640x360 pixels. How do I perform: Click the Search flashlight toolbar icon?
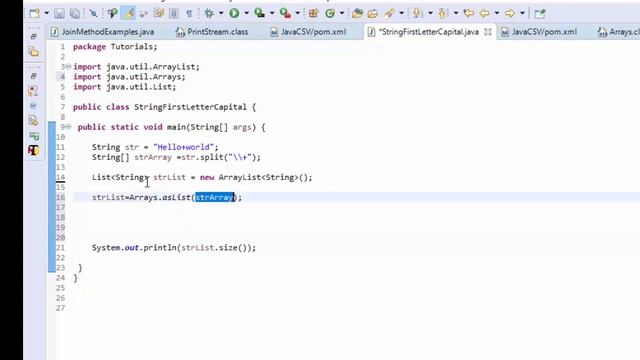389,13
